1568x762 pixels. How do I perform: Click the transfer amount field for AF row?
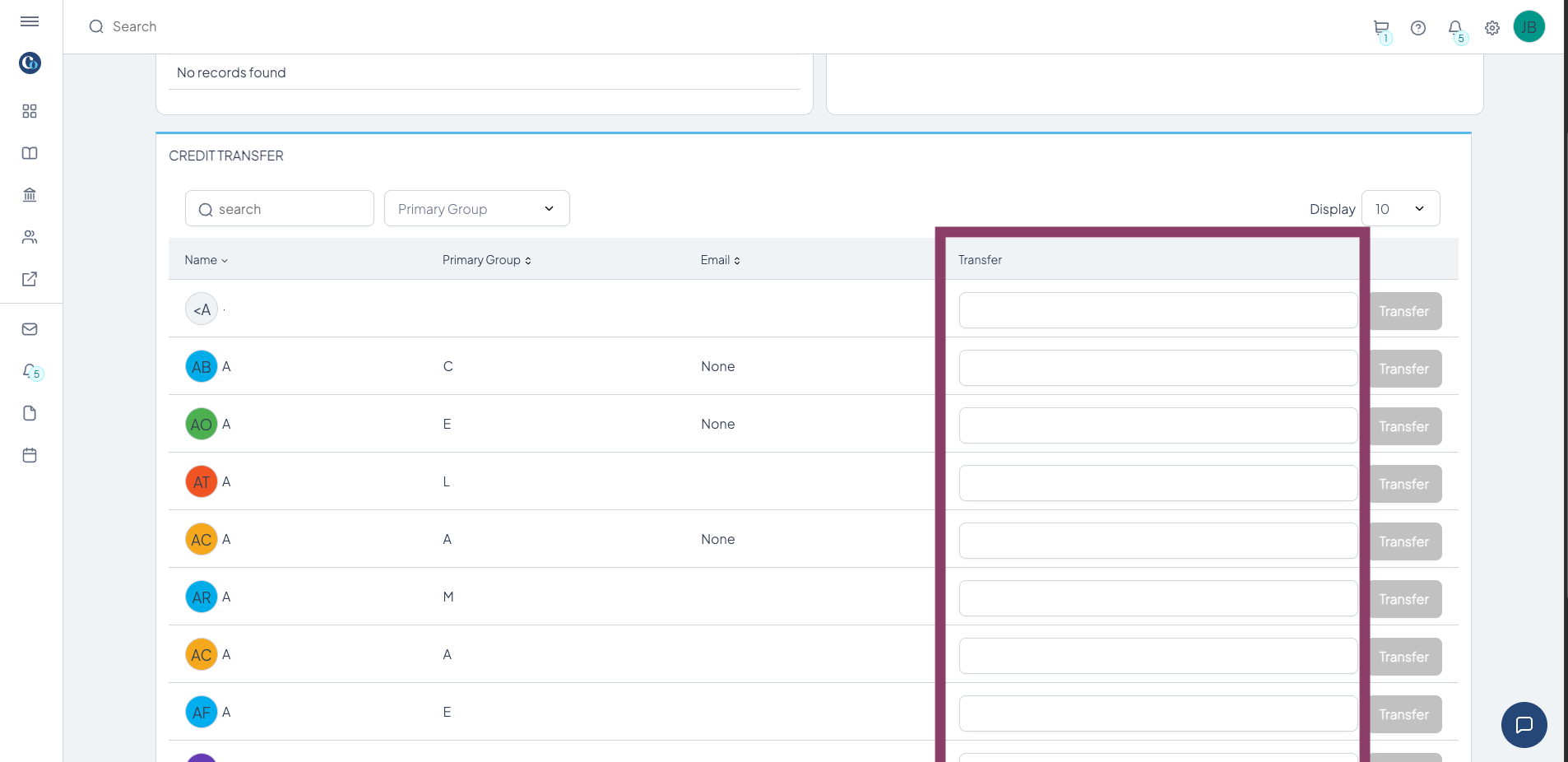[1158, 713]
